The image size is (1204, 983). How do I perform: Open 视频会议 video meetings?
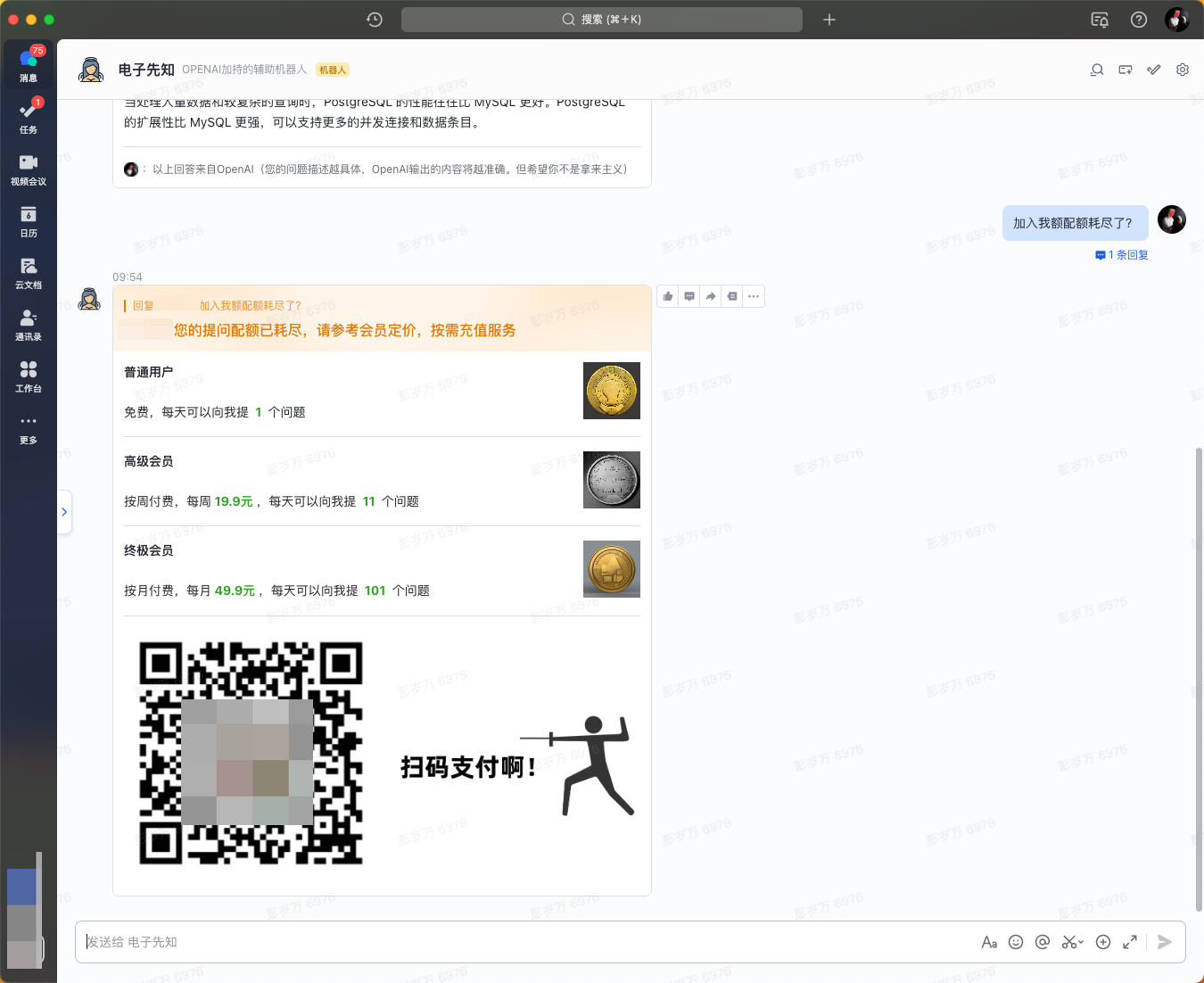29,168
